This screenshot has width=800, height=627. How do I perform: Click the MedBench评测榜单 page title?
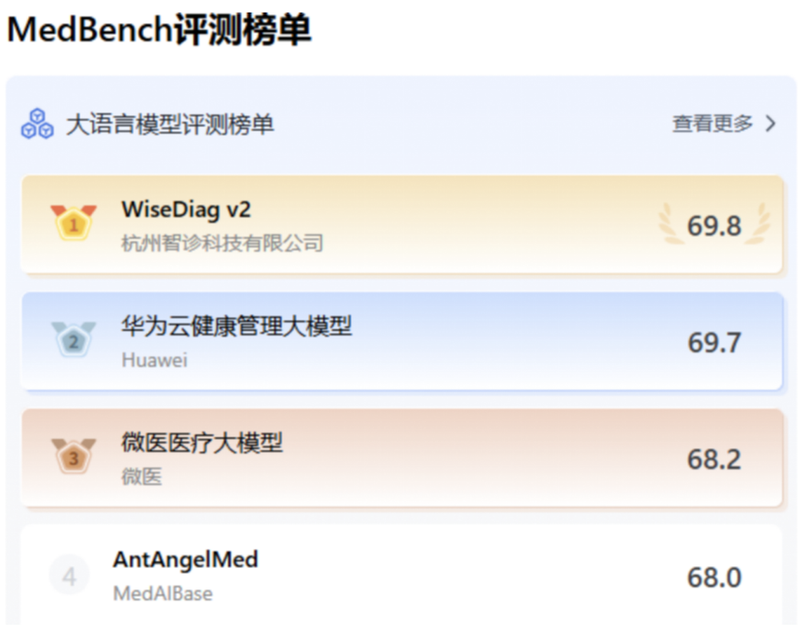[x=159, y=31]
